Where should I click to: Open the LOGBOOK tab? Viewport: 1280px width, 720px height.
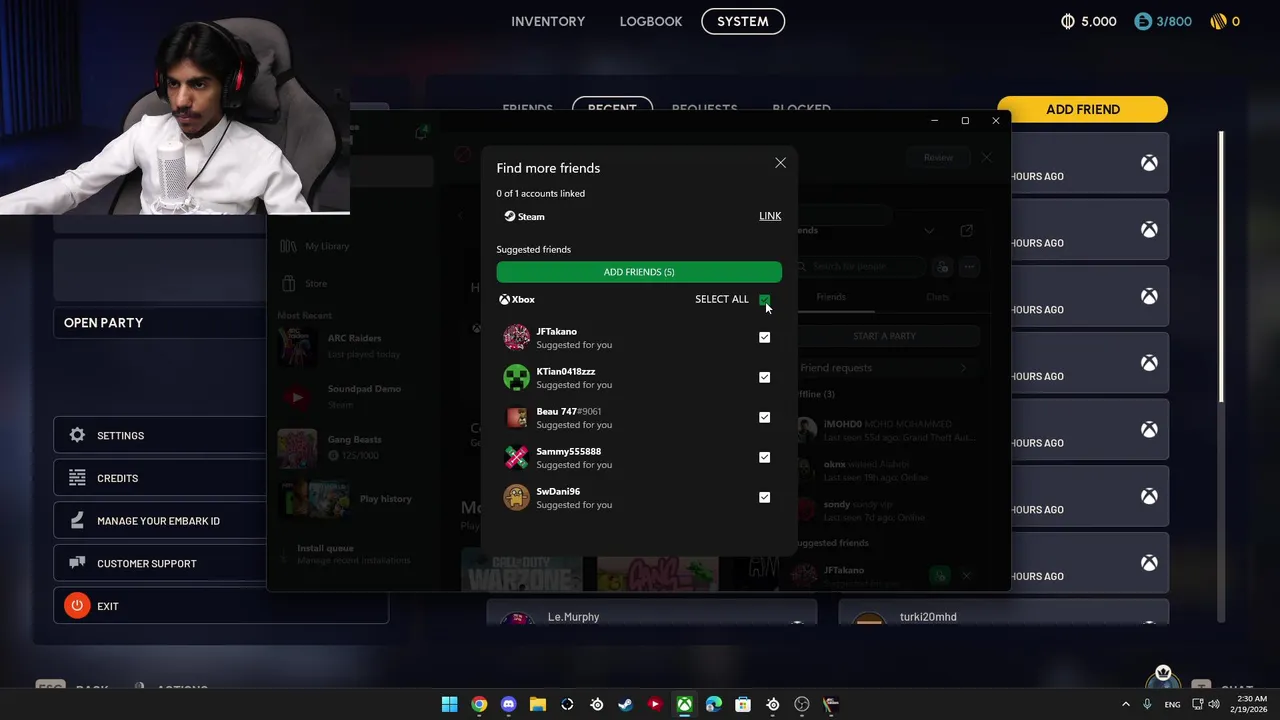651,21
